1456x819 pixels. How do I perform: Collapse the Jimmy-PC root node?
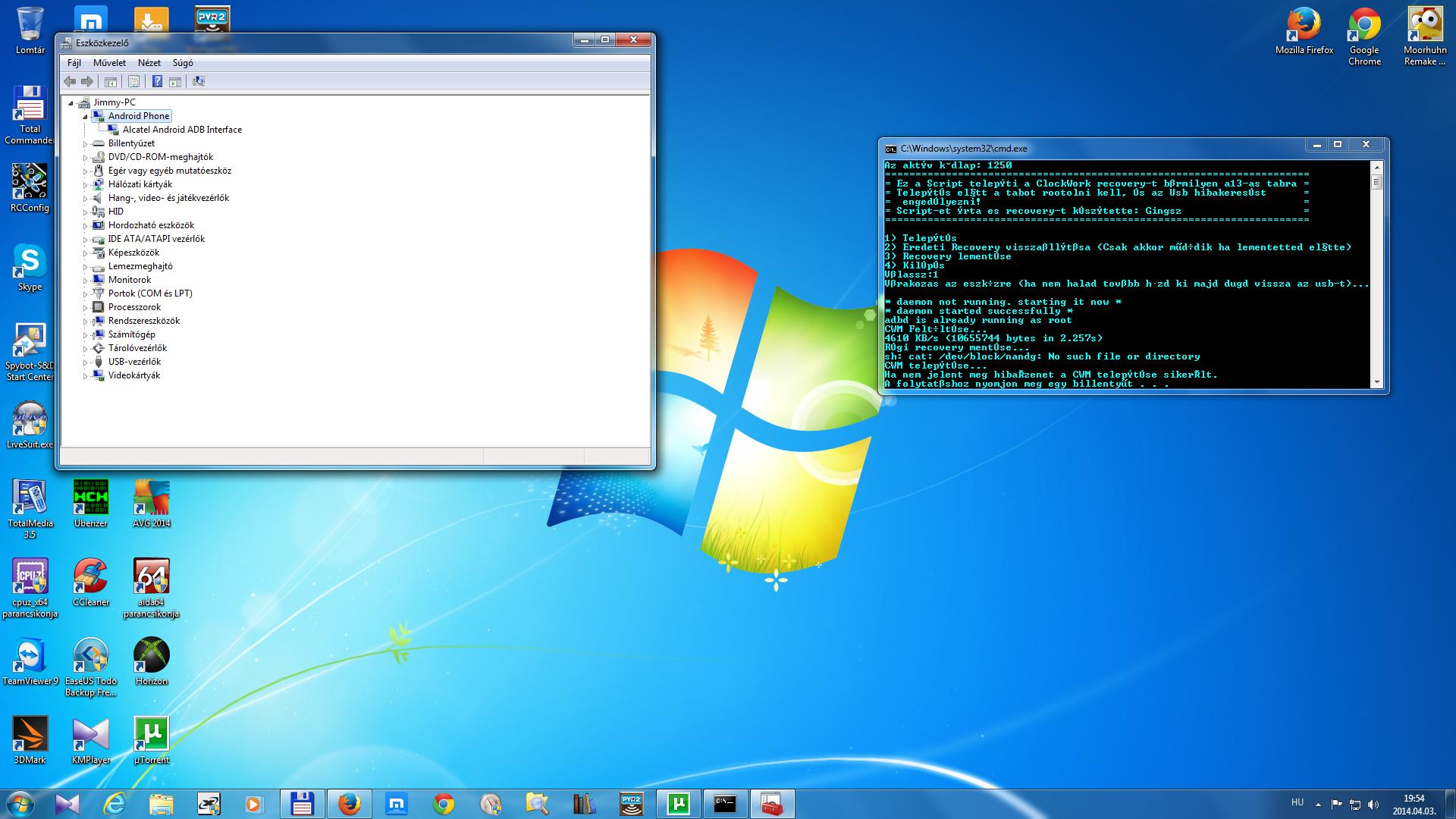click(71, 102)
